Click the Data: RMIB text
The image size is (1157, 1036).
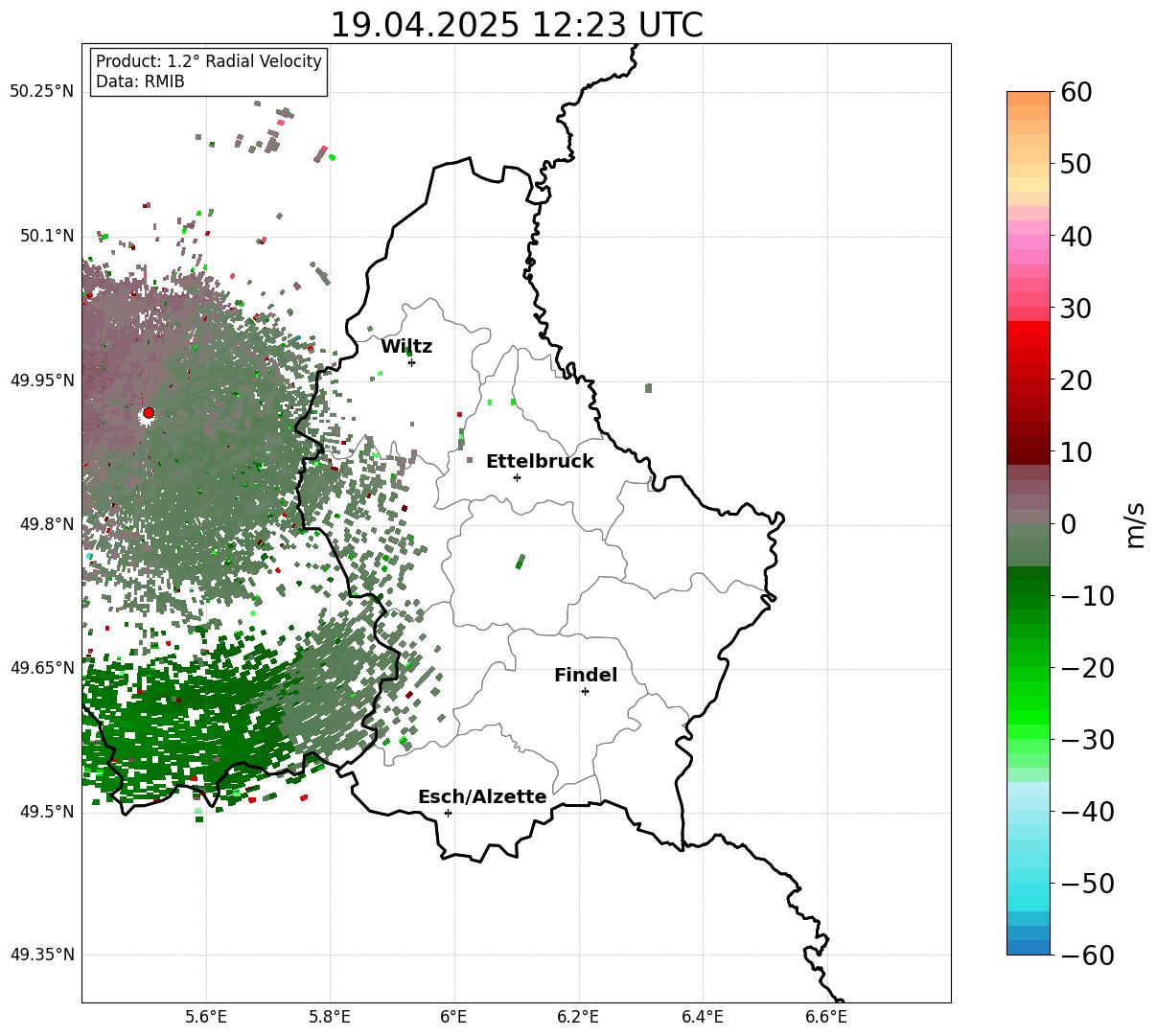140,82
